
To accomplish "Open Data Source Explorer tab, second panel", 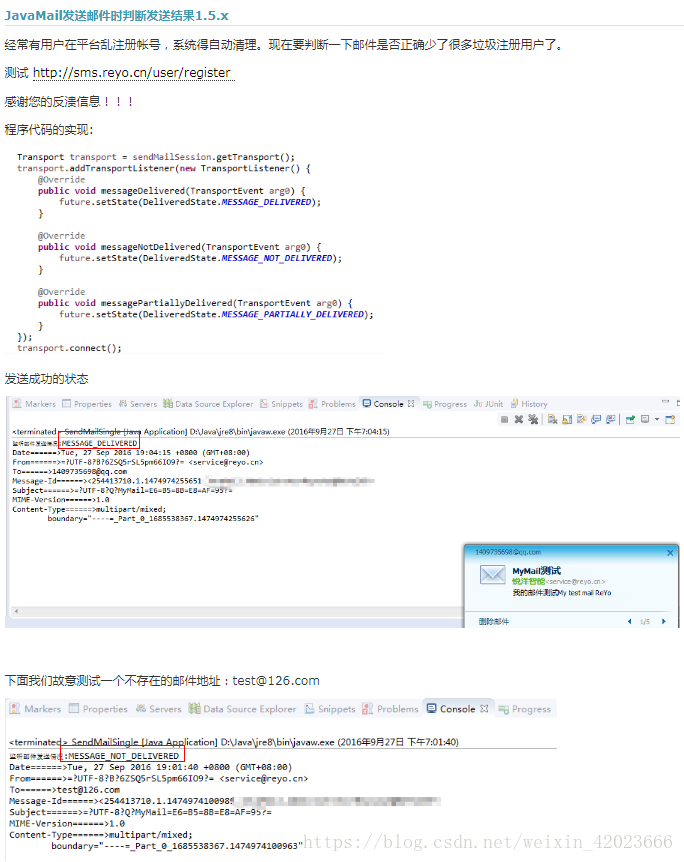I will coord(242,709).
